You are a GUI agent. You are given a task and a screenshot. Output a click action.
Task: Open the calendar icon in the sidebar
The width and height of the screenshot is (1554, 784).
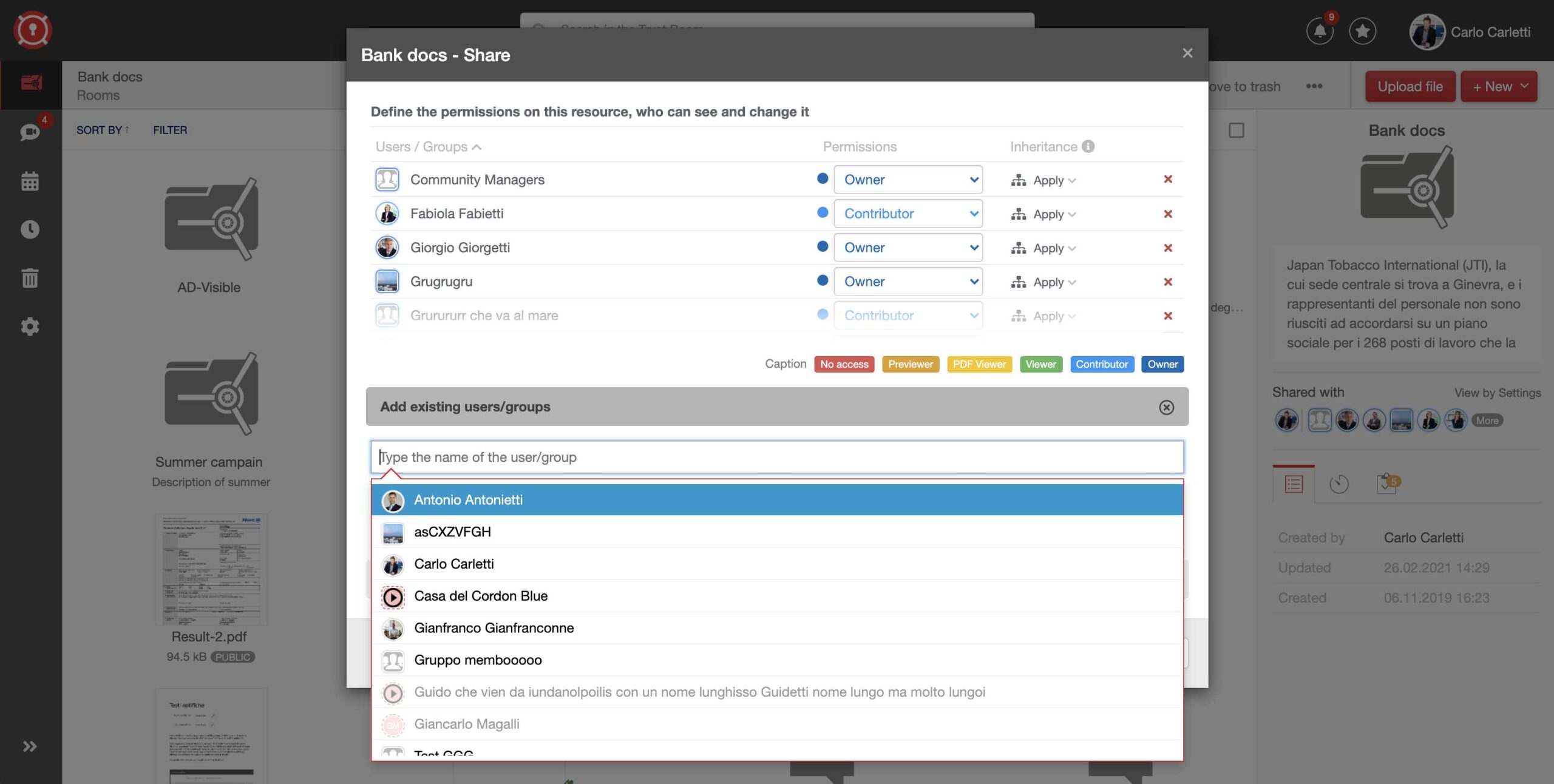30,180
